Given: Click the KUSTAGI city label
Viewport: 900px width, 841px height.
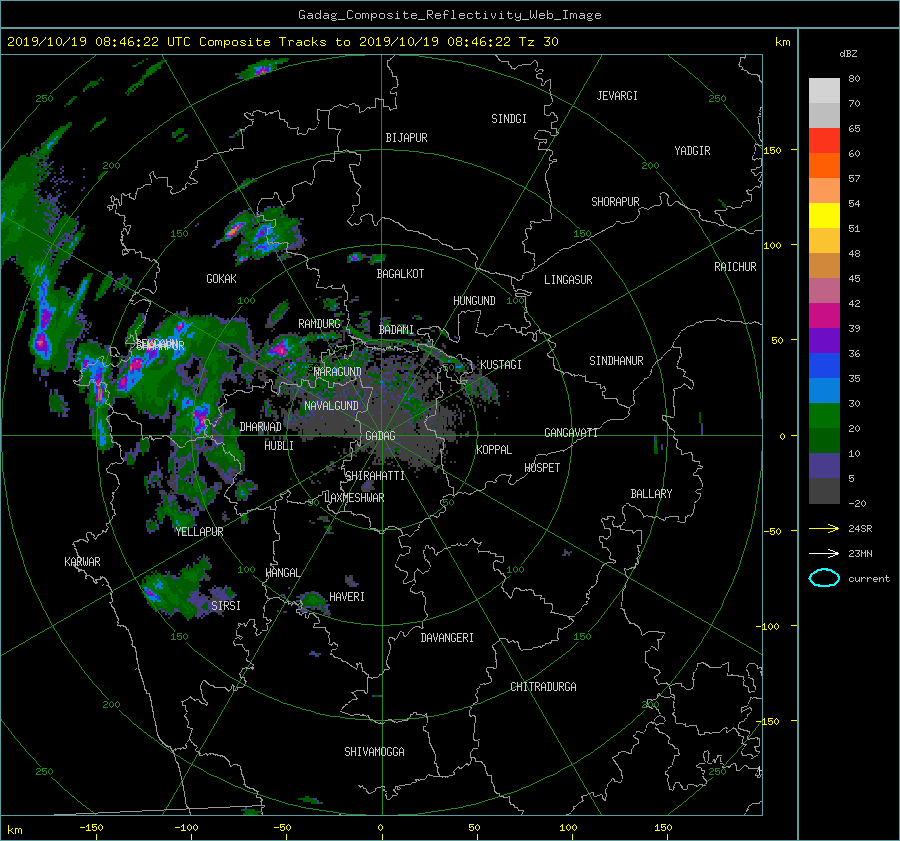Looking at the screenshot, I should tap(501, 365).
